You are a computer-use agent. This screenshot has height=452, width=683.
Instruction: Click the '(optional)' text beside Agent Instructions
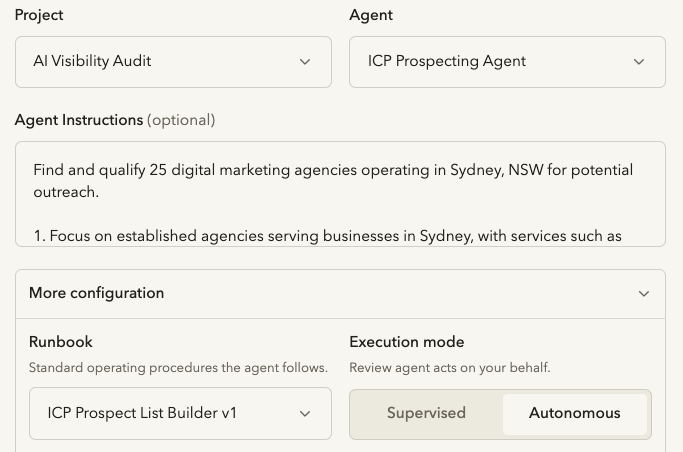click(x=181, y=120)
